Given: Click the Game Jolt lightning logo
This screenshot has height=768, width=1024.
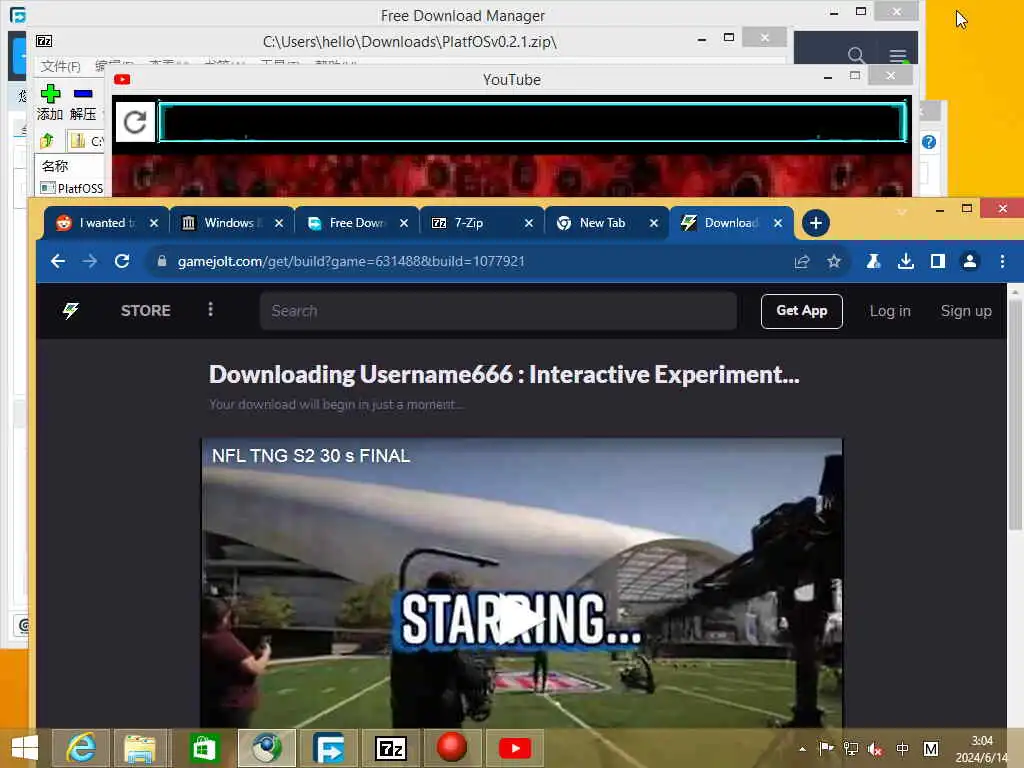Looking at the screenshot, I should 71,311.
